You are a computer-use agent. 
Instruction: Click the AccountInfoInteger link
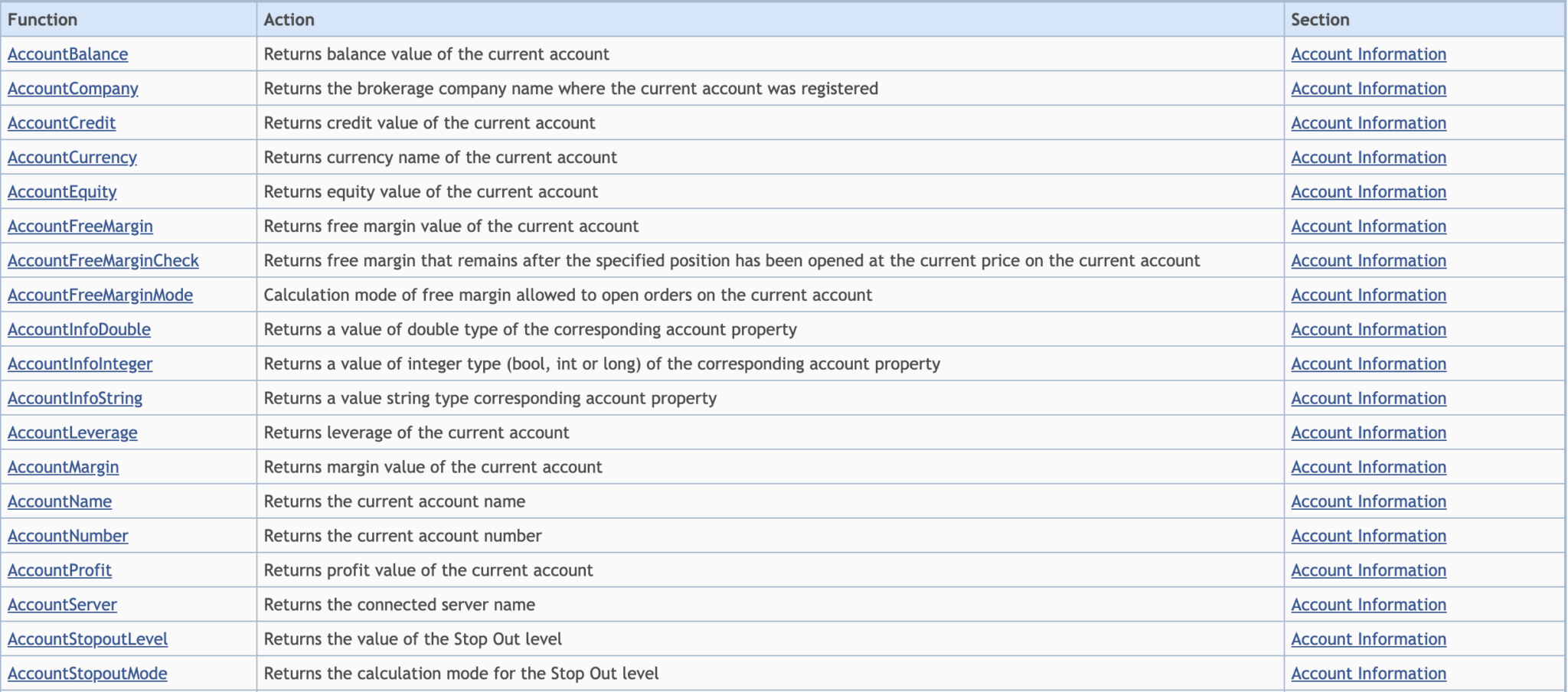click(x=80, y=364)
